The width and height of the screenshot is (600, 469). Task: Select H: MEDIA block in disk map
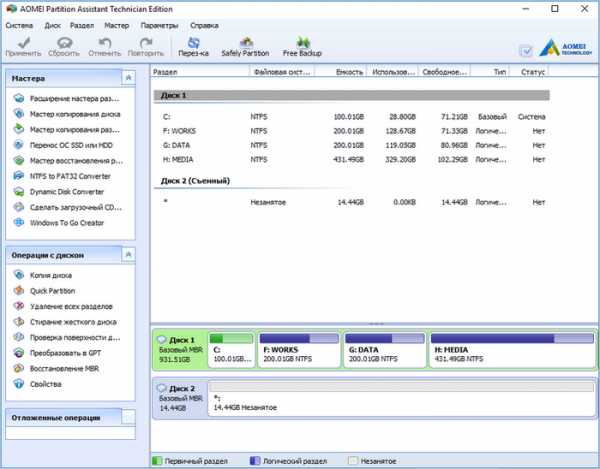[x=512, y=350]
